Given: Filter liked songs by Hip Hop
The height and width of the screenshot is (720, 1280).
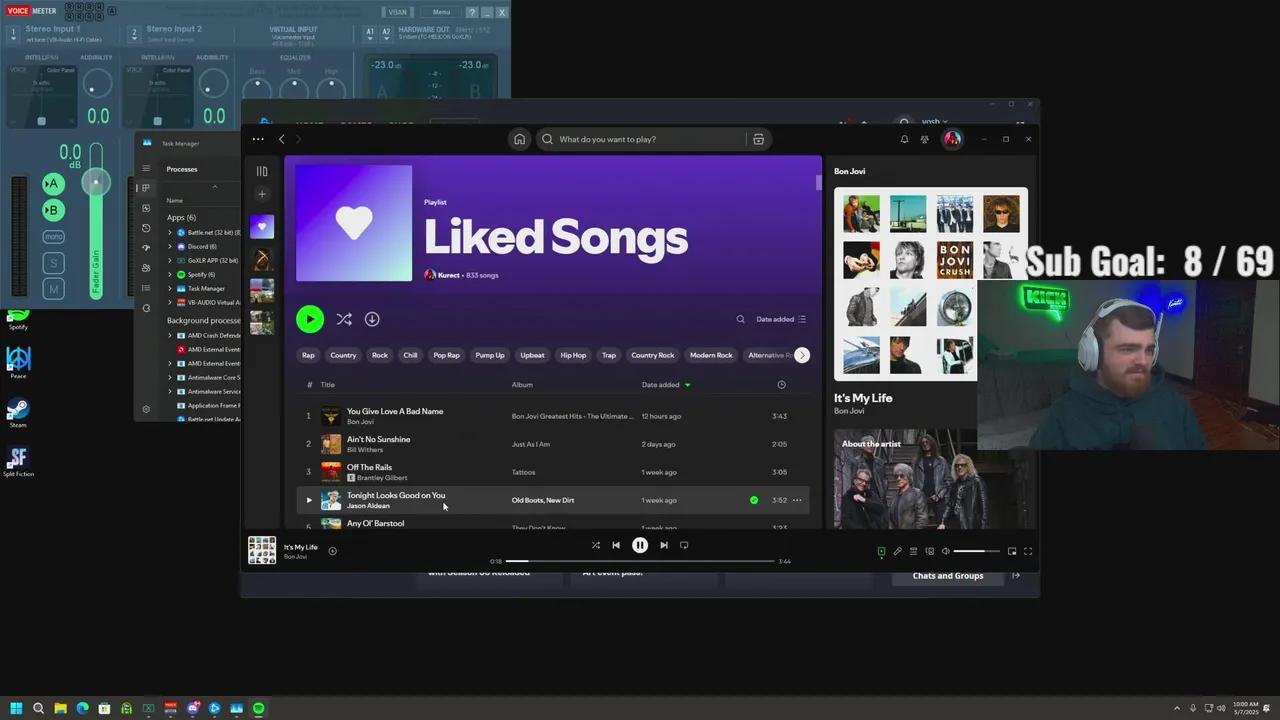Looking at the screenshot, I should tap(573, 355).
